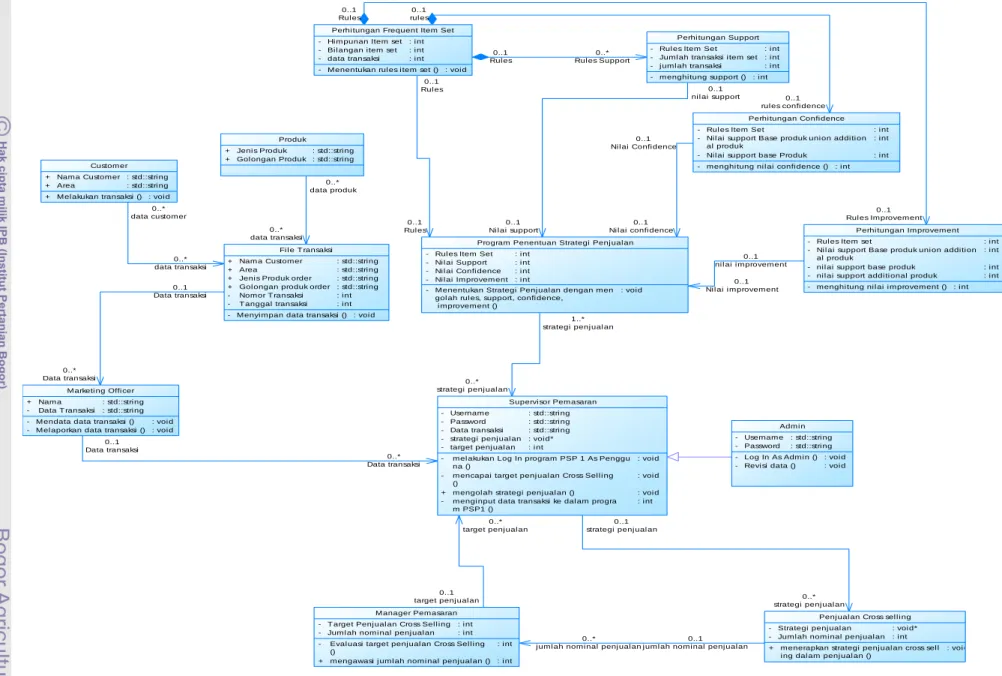Image resolution: width=1002 pixels, height=676 pixels.
Task: Select the Nilai support base Produk attribute in Perhitungan Confidence
Action: [757, 155]
